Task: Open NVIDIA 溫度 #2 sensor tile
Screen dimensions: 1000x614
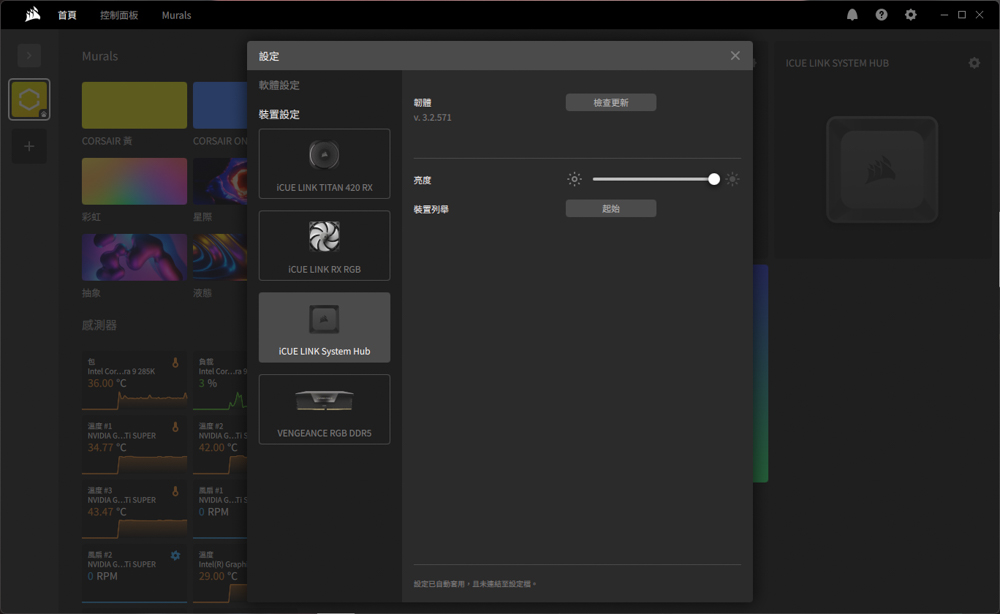Action: coord(220,445)
